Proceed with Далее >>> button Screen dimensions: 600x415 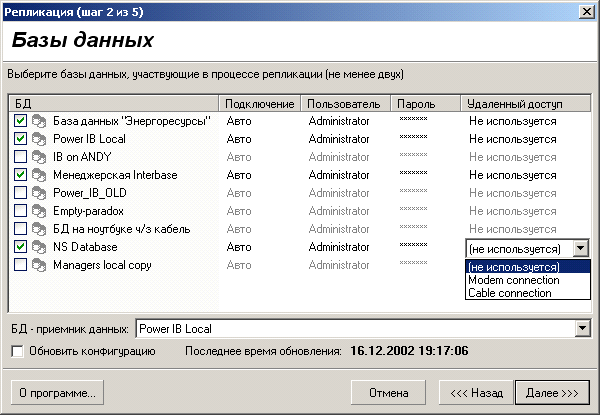pos(552,392)
